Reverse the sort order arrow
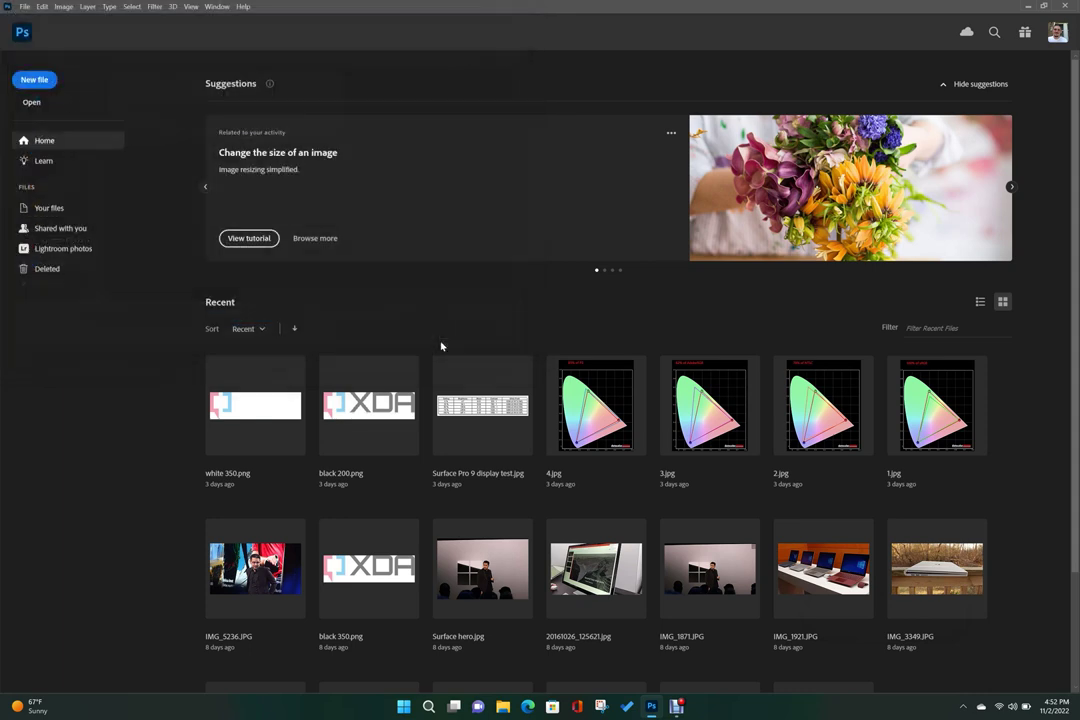The height and width of the screenshot is (720, 1080). [295, 329]
